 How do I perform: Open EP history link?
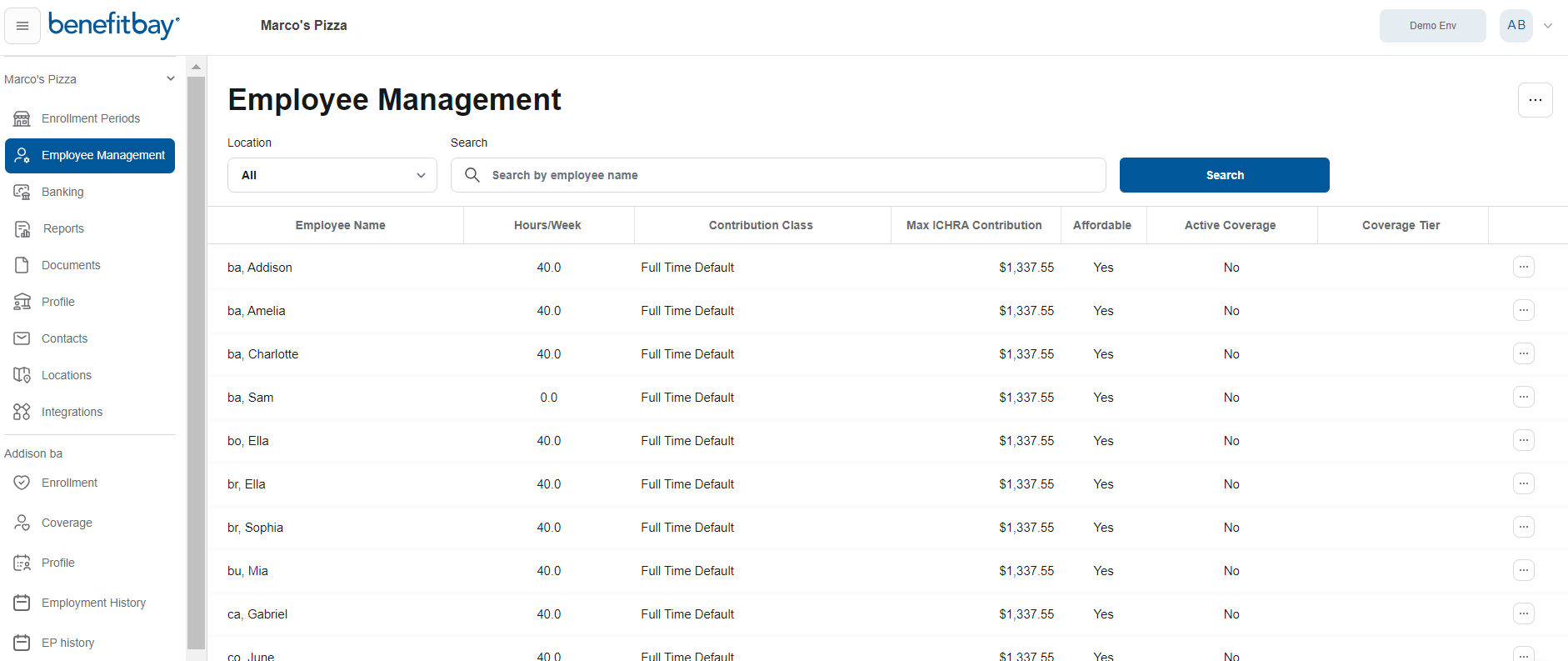(68, 643)
